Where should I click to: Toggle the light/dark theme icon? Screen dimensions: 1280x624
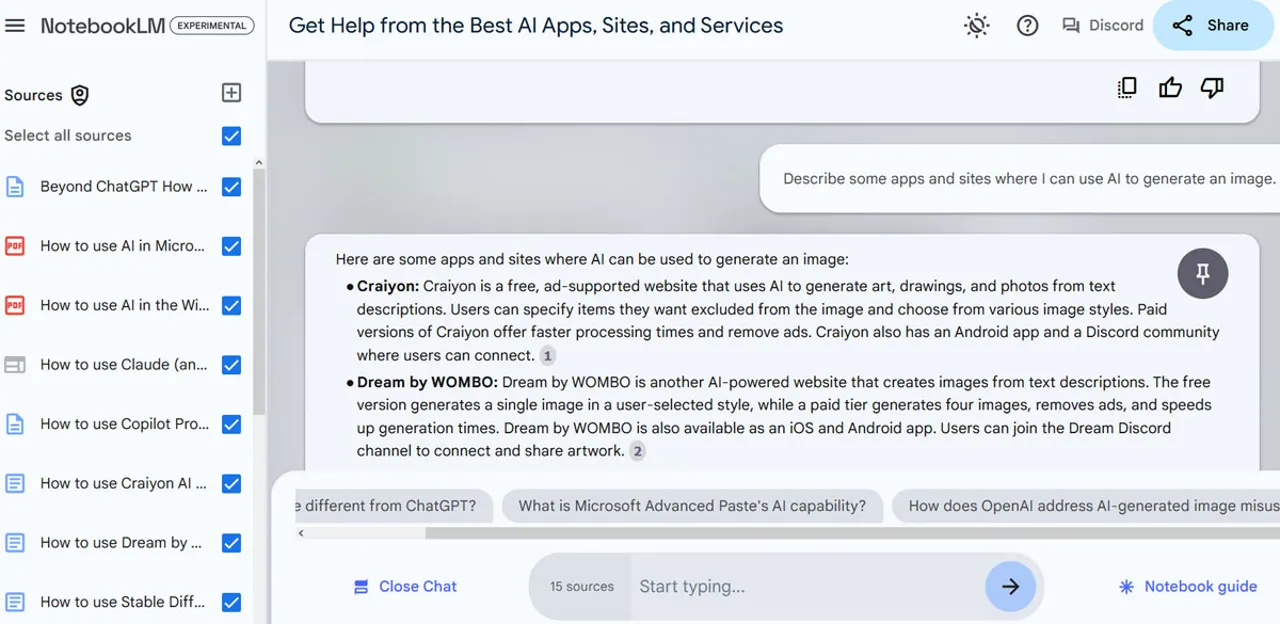(976, 26)
